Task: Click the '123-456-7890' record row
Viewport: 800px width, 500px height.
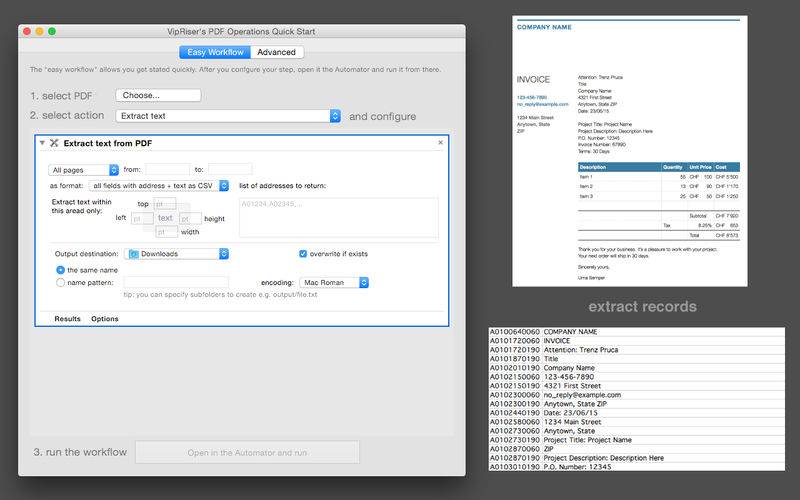Action: coord(637,377)
